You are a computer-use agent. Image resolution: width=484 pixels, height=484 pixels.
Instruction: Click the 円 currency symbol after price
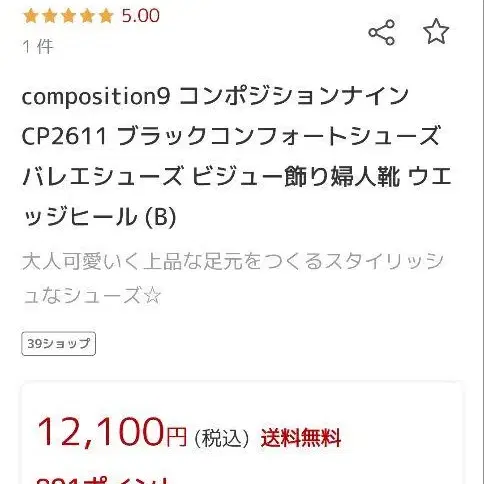point(176,437)
